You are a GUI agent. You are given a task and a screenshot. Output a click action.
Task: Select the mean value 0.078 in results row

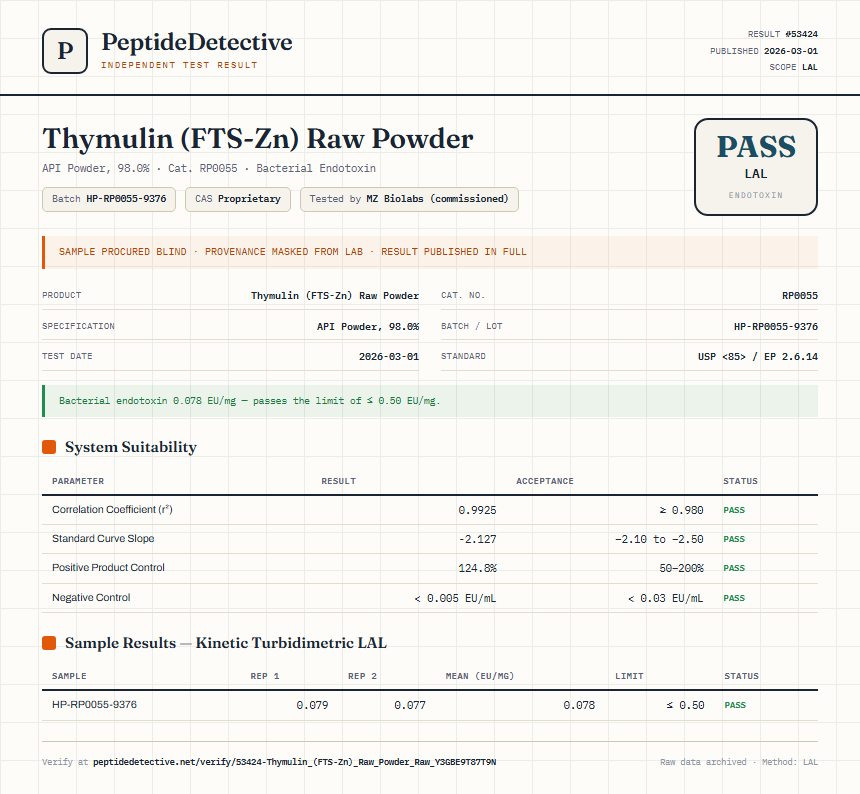point(579,705)
